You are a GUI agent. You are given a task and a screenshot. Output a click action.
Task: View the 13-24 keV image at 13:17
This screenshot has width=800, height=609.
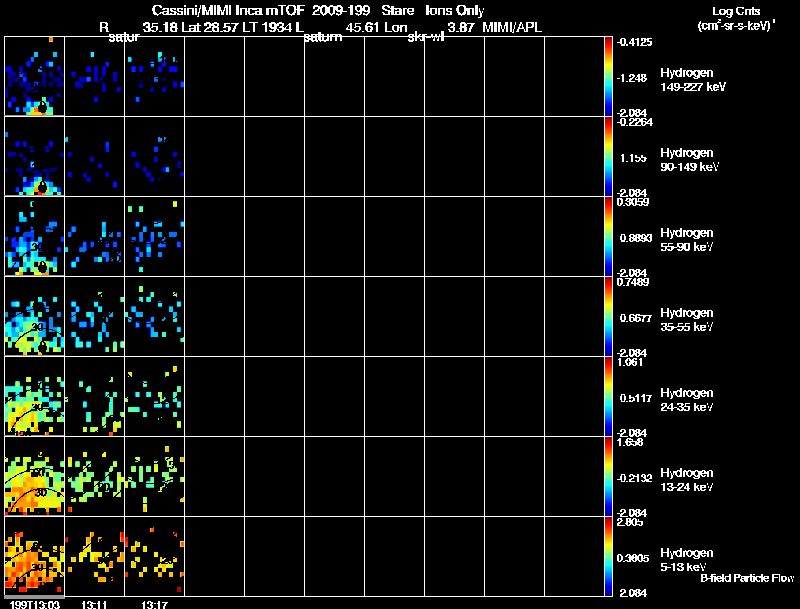(155, 476)
